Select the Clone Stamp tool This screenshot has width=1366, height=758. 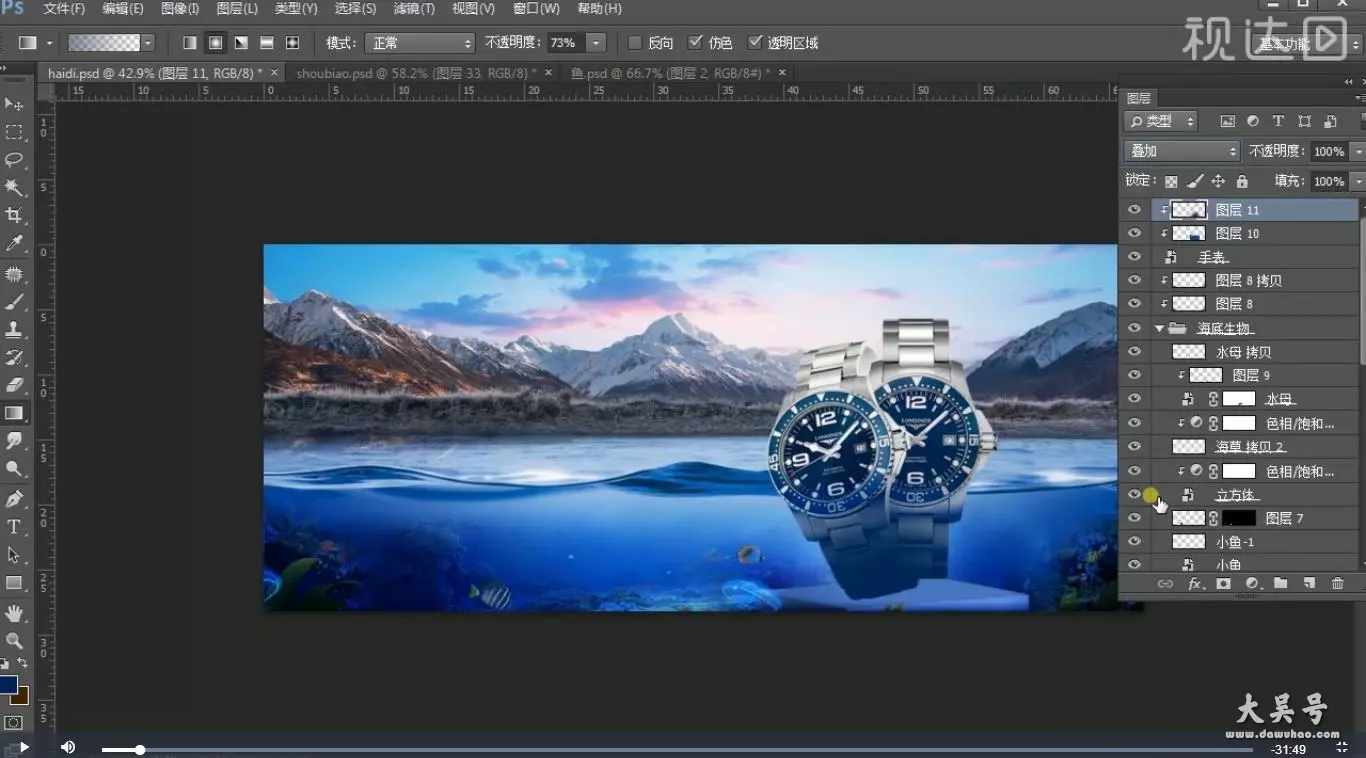pos(14,330)
